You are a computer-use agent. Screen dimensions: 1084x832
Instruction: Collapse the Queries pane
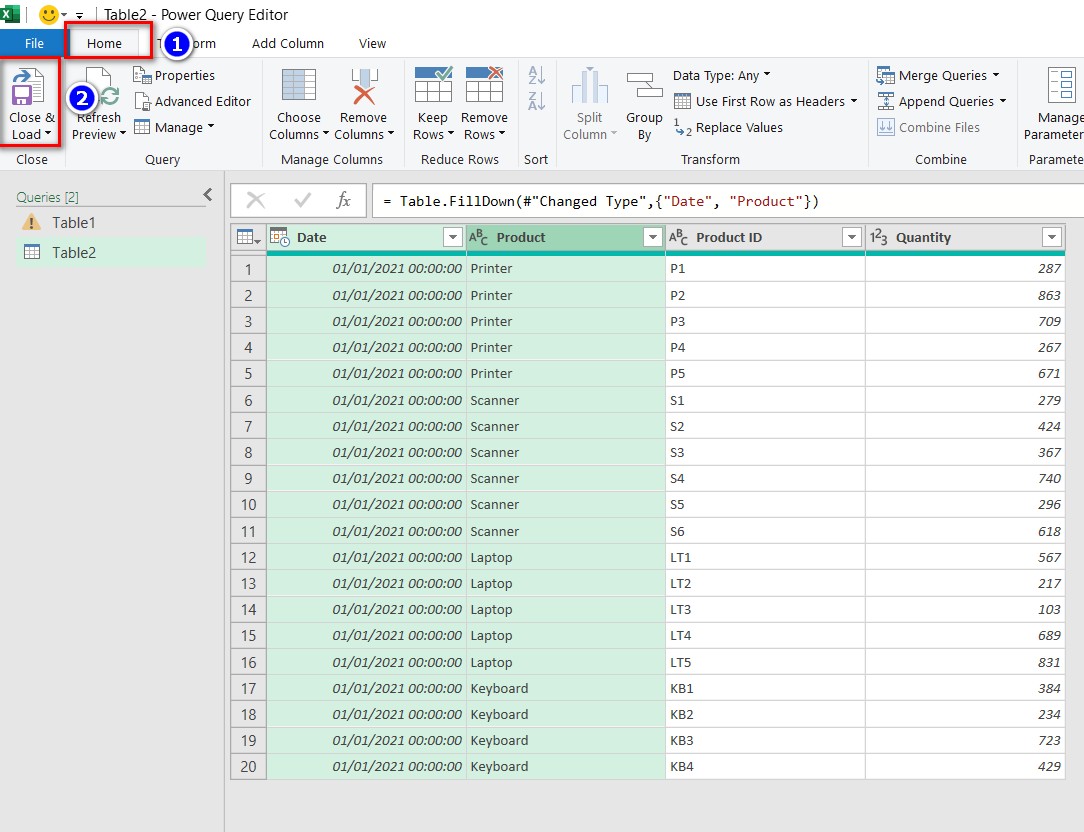[x=208, y=195]
